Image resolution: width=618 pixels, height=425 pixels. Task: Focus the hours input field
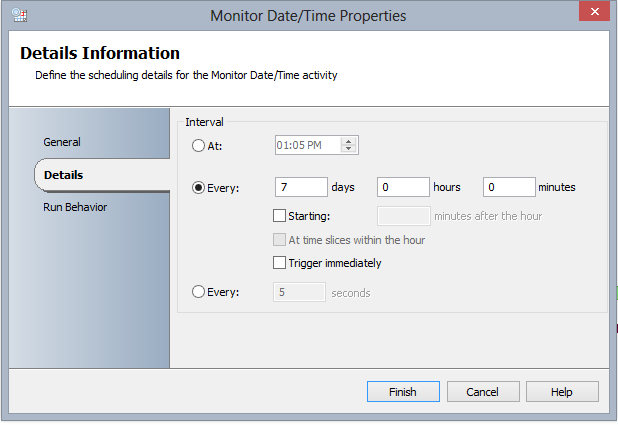403,187
